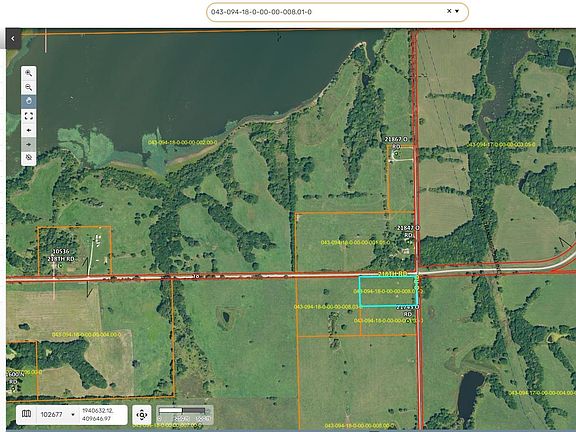This screenshot has width=576, height=432.
Task: Click the map scale bar
Action: coord(185,414)
